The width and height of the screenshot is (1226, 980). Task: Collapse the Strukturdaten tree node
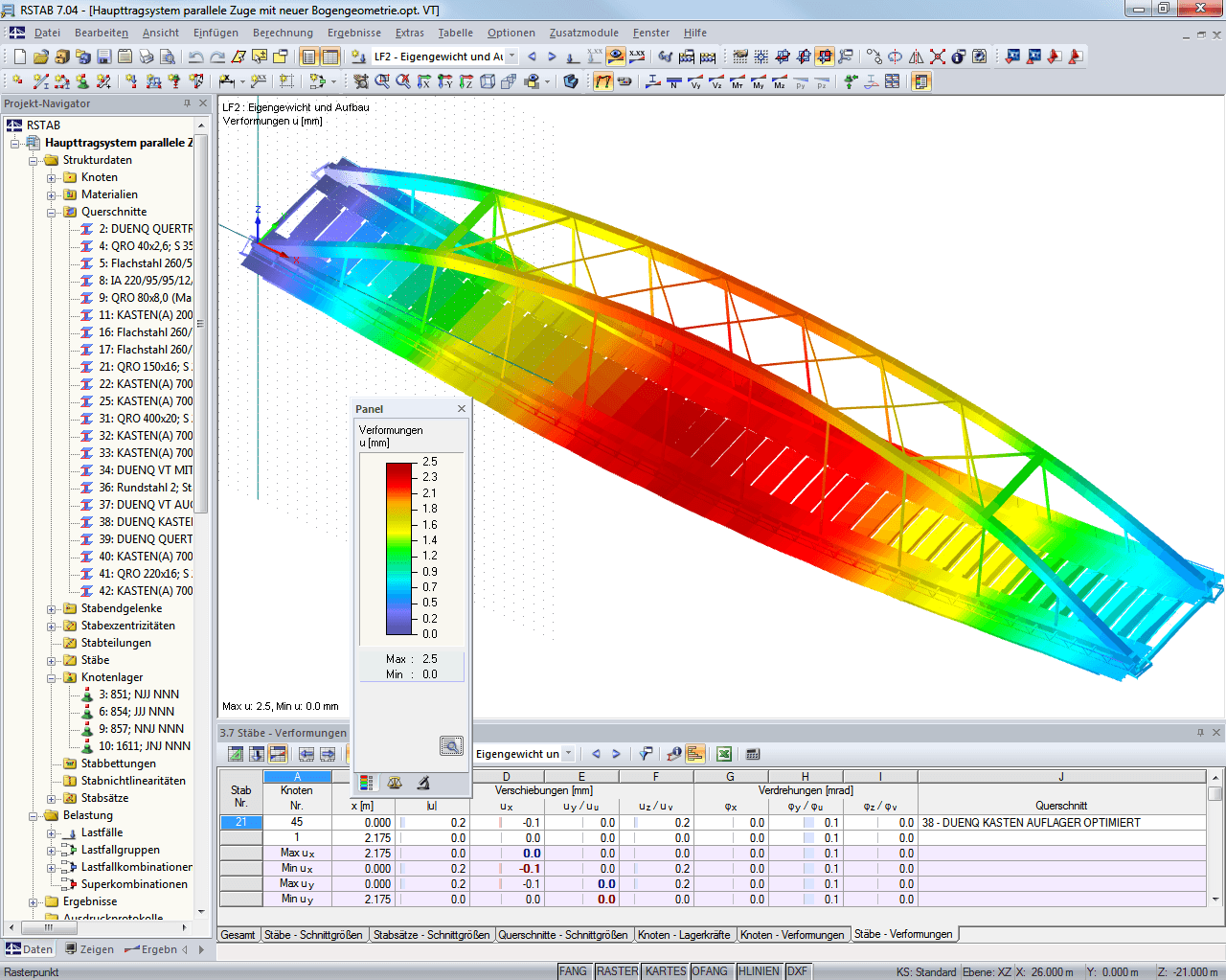tap(34, 161)
